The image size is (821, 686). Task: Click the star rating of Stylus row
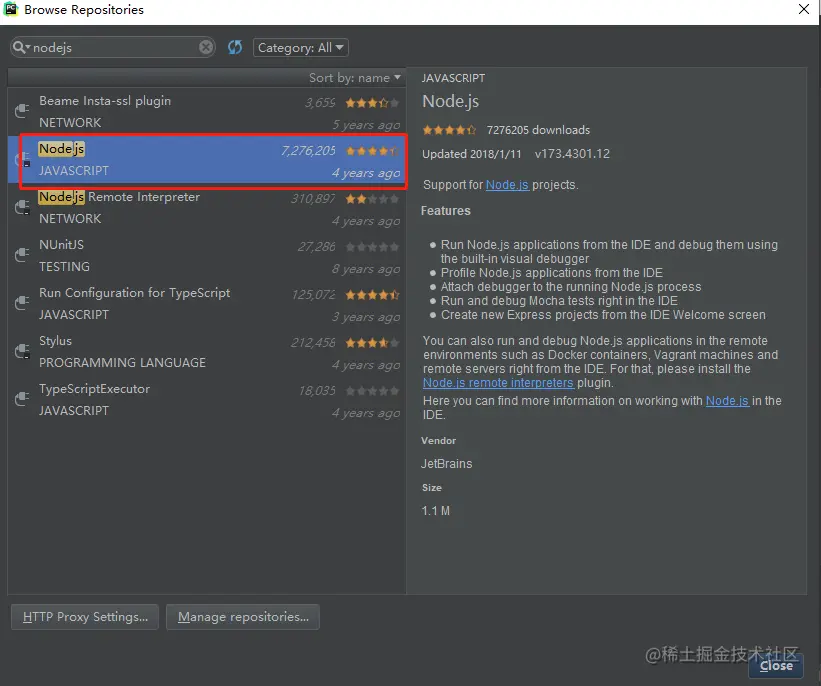[x=372, y=343]
